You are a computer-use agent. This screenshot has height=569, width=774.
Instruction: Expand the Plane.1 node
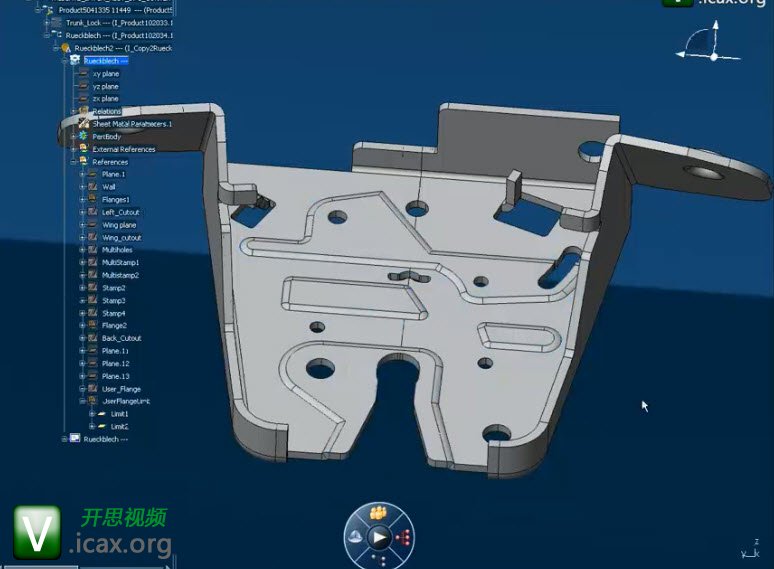pos(82,174)
